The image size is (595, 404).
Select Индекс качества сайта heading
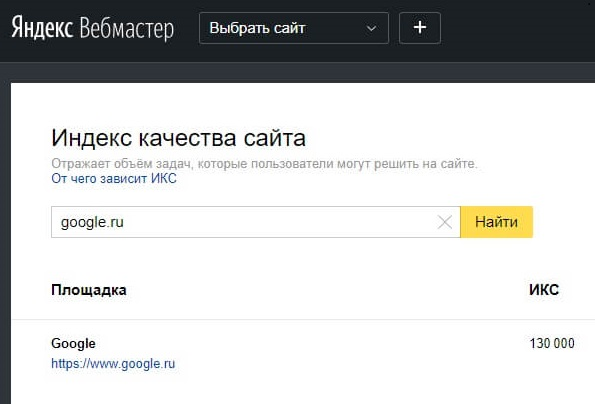coord(178,138)
